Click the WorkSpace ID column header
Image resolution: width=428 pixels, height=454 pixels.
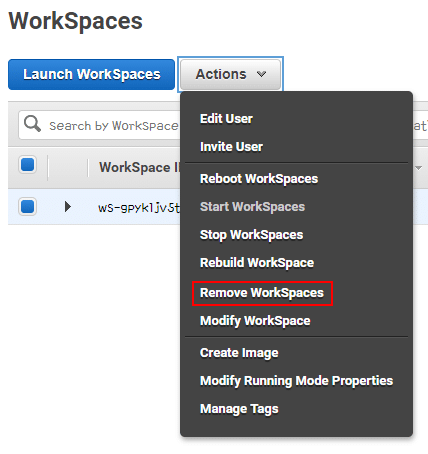click(x=139, y=167)
